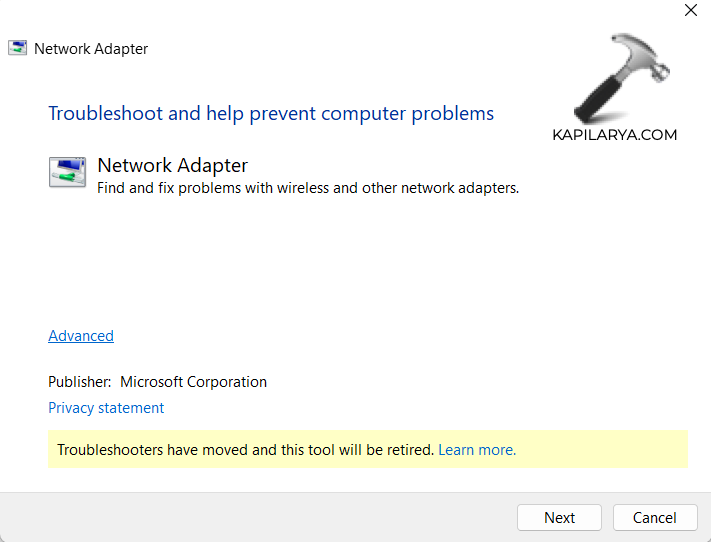The image size is (711, 542).
Task: Follow the Learn more link
Action: [477, 450]
